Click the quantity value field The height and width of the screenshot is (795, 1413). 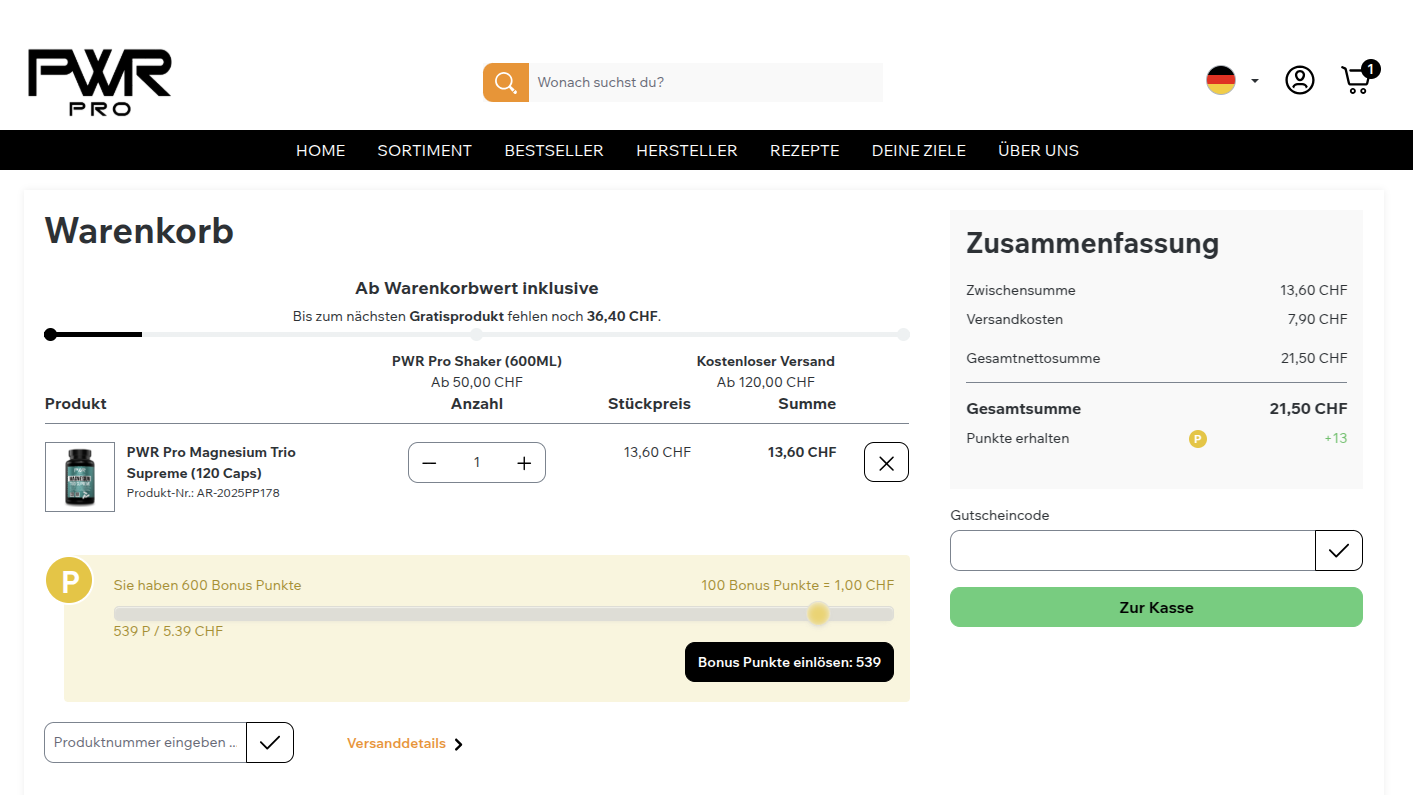coord(477,462)
